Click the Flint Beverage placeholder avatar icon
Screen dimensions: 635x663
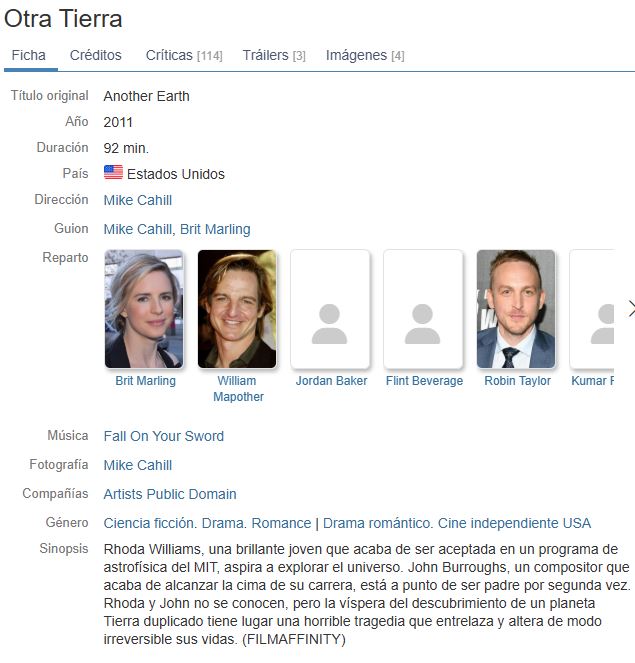423,309
